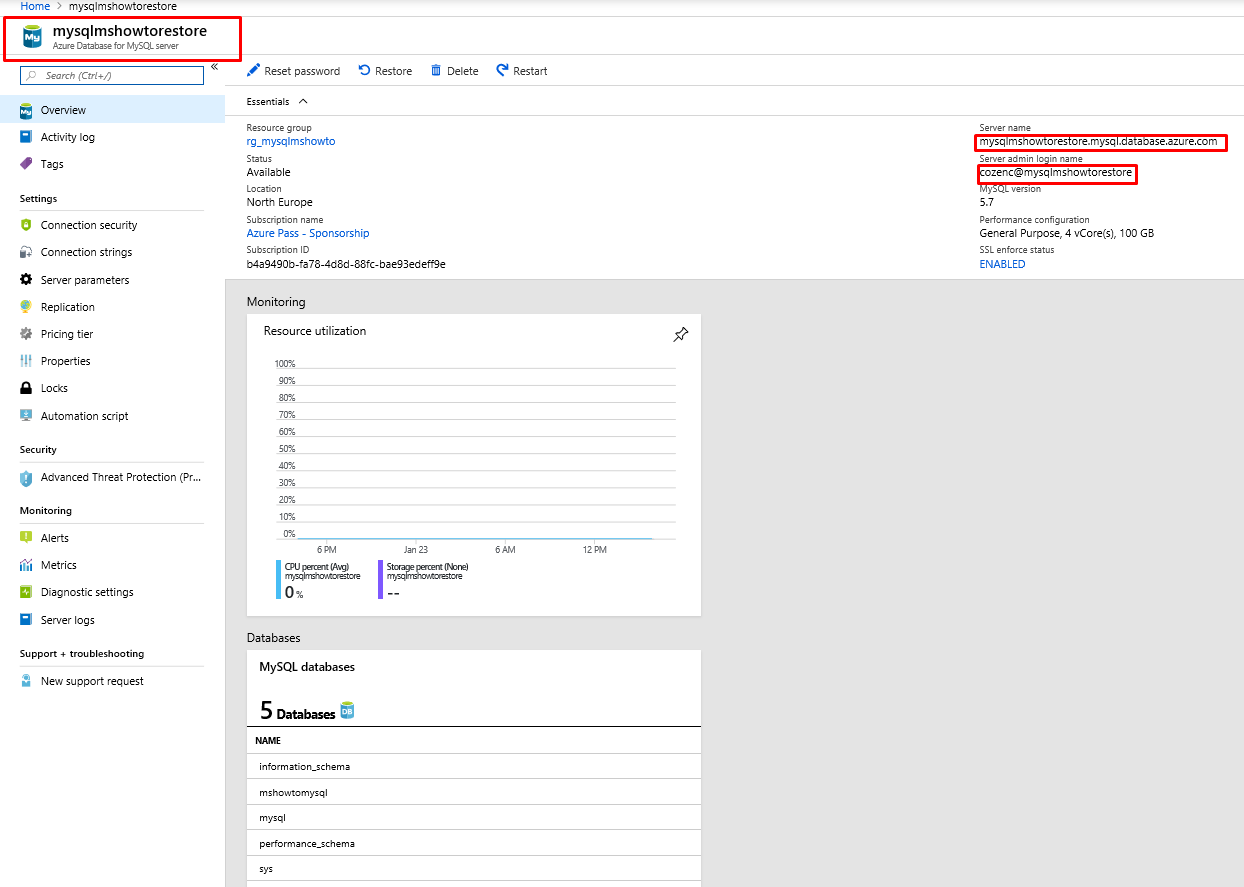Click the NAME column header
Viewport: 1244px width, 887px height.
tap(268, 741)
